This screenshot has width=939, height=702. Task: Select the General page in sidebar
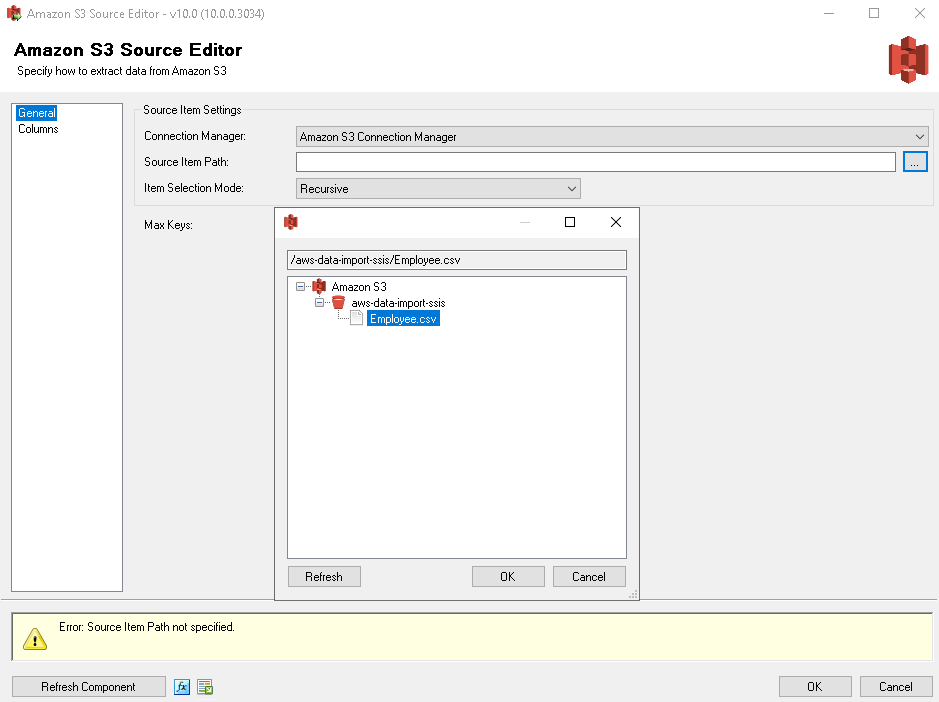pos(37,113)
